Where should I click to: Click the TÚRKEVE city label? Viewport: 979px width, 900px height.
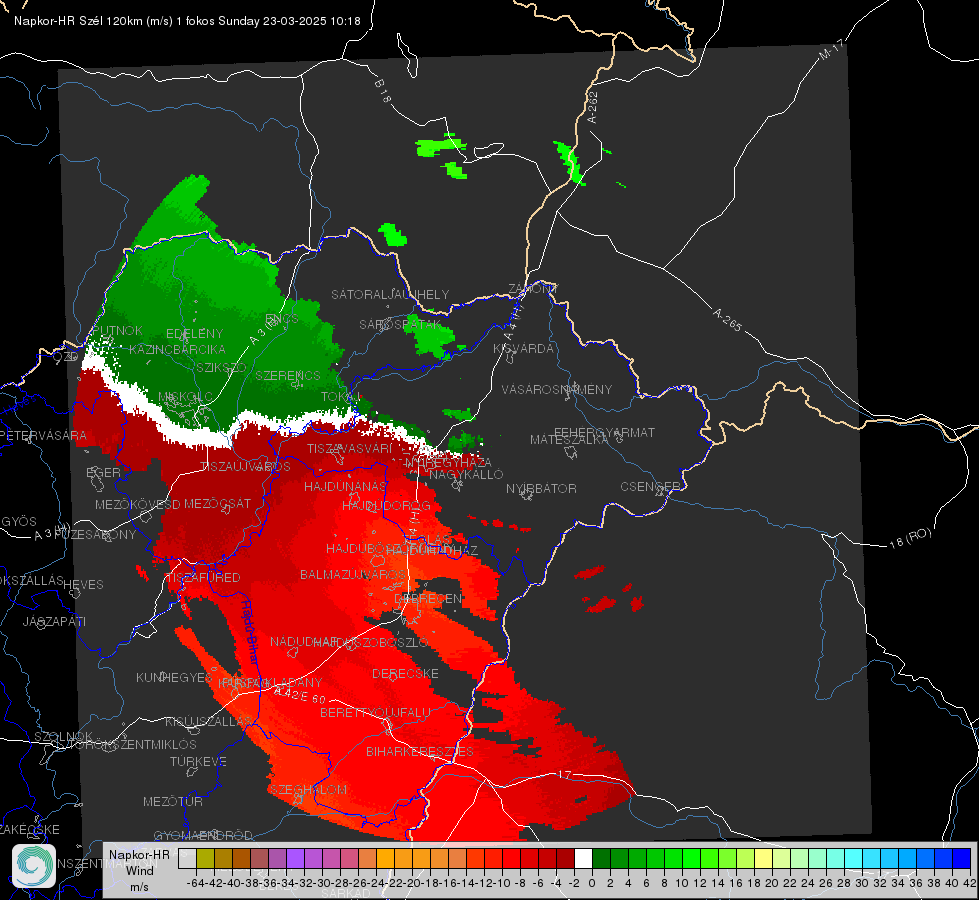pos(199,761)
